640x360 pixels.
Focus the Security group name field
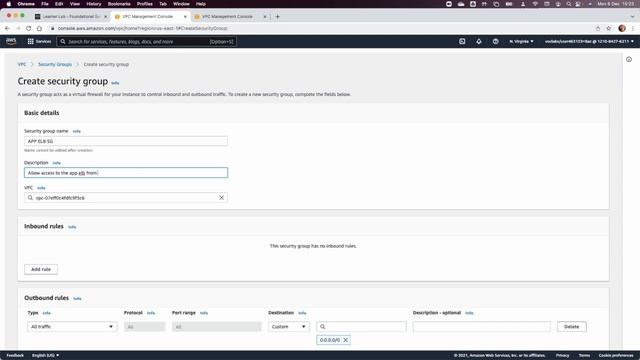tap(126, 141)
